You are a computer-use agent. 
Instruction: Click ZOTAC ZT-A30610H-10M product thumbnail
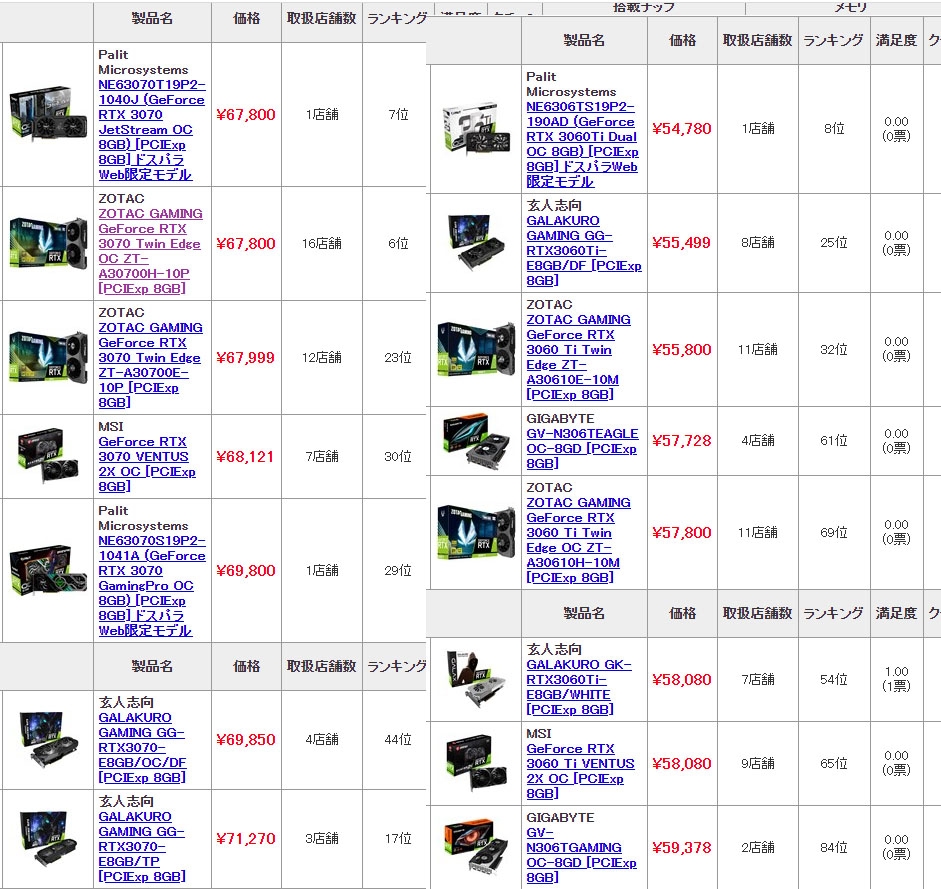(476, 532)
